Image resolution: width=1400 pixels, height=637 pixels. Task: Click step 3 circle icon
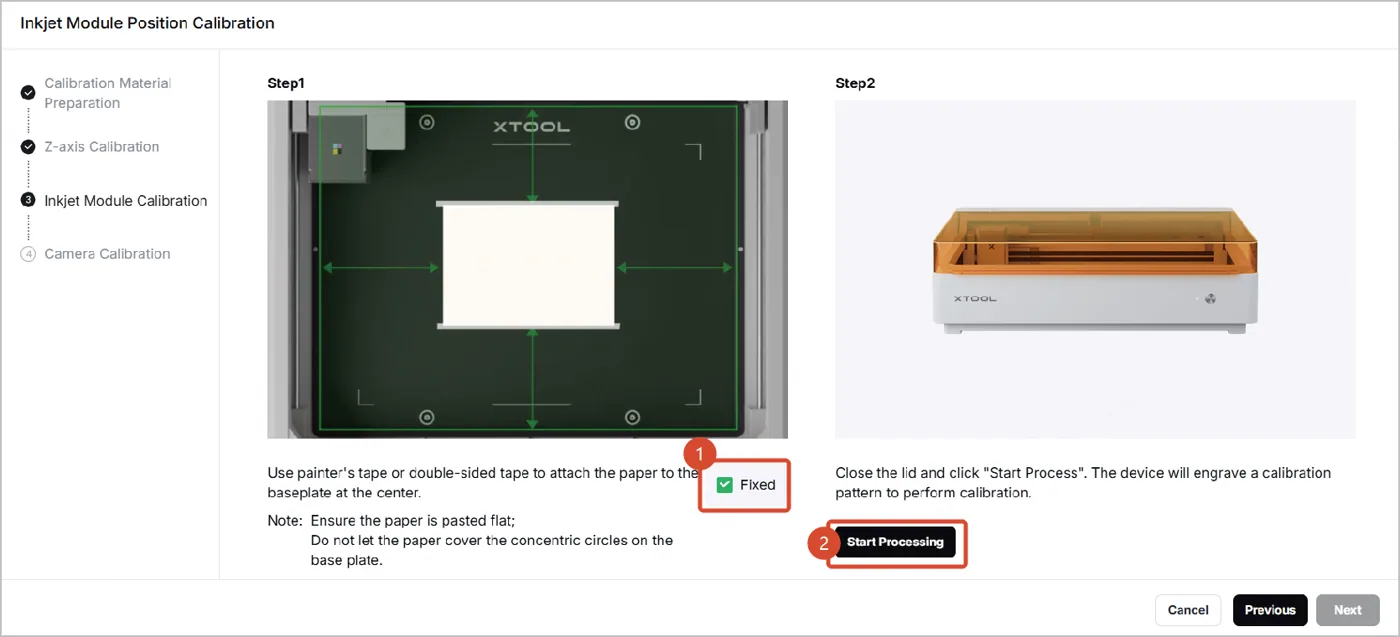point(28,200)
